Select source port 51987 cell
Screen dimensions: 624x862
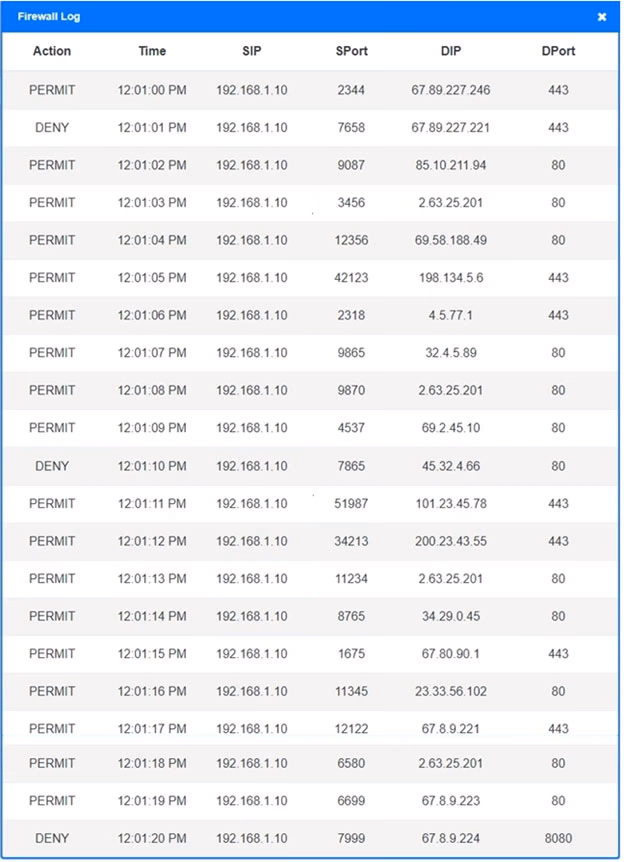pos(351,504)
